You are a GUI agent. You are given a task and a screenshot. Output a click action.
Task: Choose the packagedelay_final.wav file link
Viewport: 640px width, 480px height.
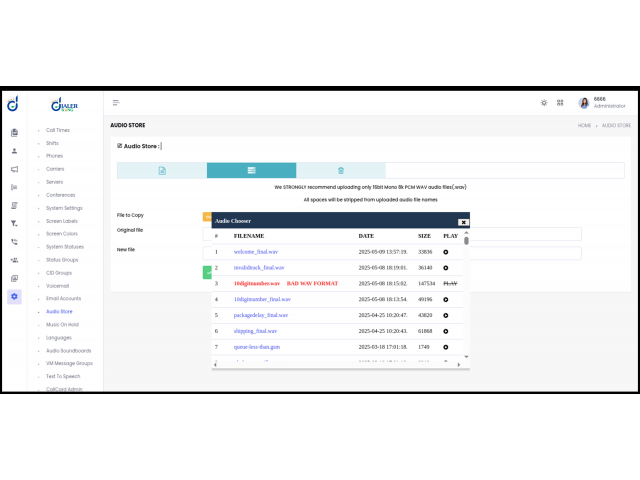pyautogui.click(x=260, y=315)
